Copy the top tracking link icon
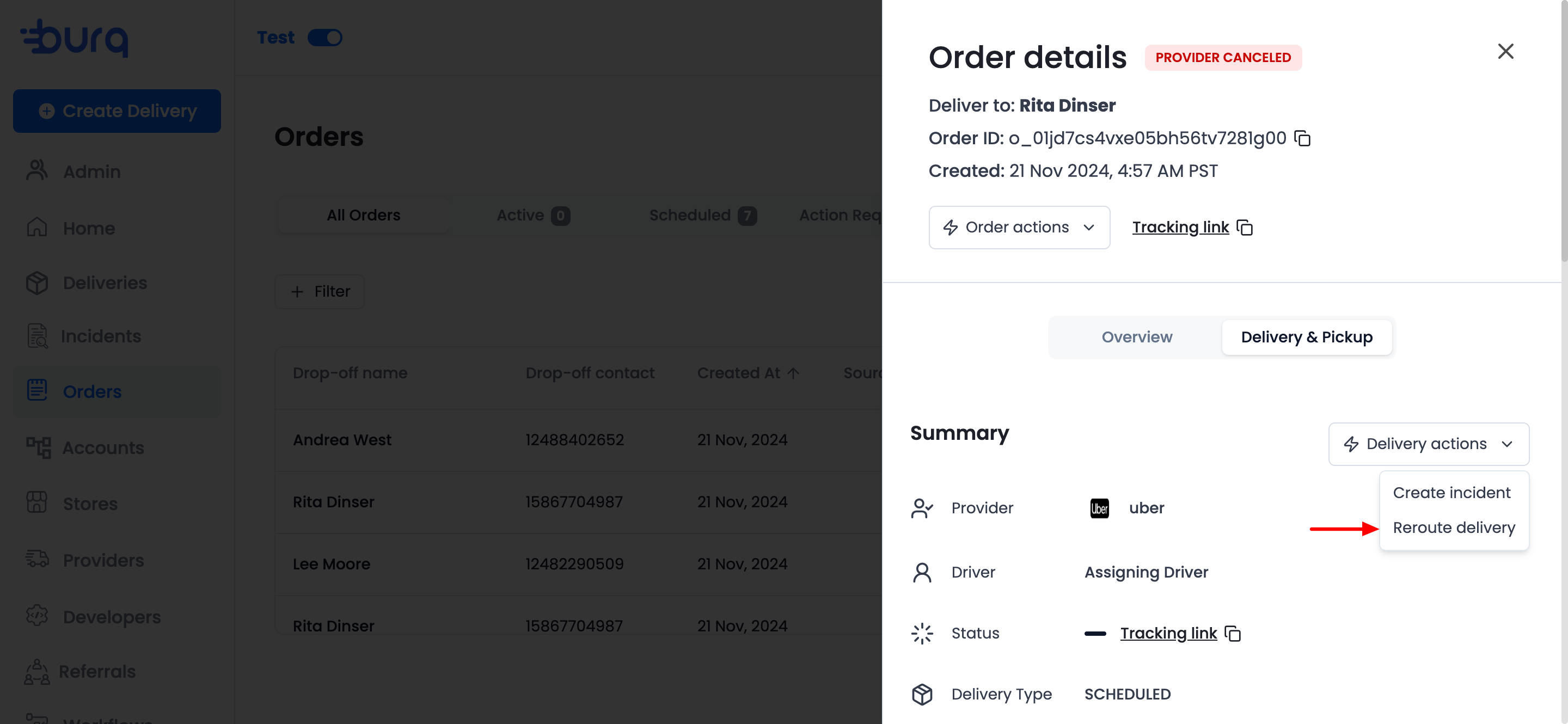1568x724 pixels. click(x=1245, y=228)
